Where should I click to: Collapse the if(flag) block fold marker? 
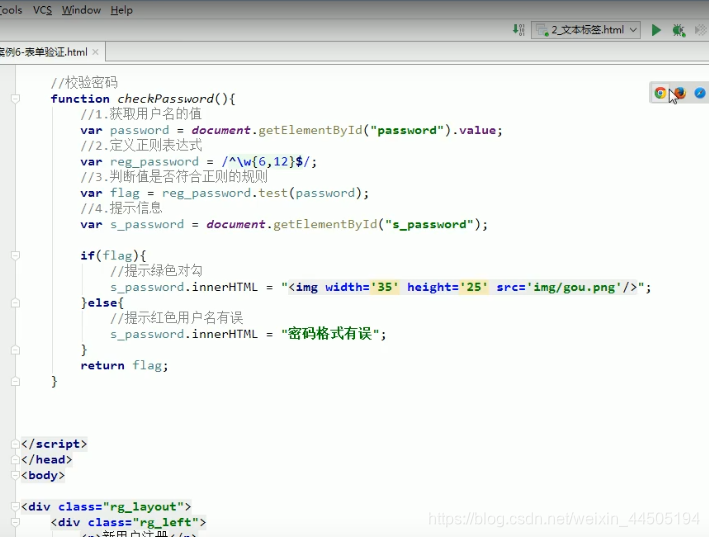coord(15,255)
